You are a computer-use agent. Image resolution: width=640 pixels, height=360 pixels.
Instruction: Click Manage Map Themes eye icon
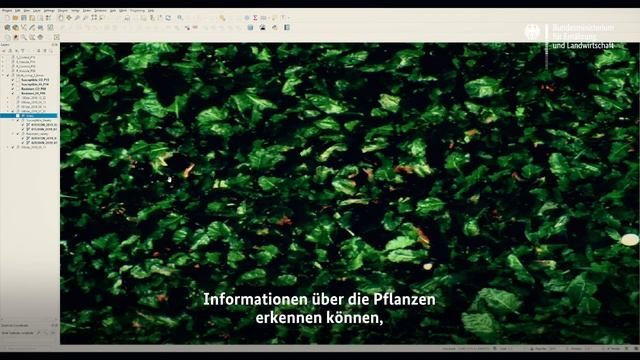tap(16, 51)
